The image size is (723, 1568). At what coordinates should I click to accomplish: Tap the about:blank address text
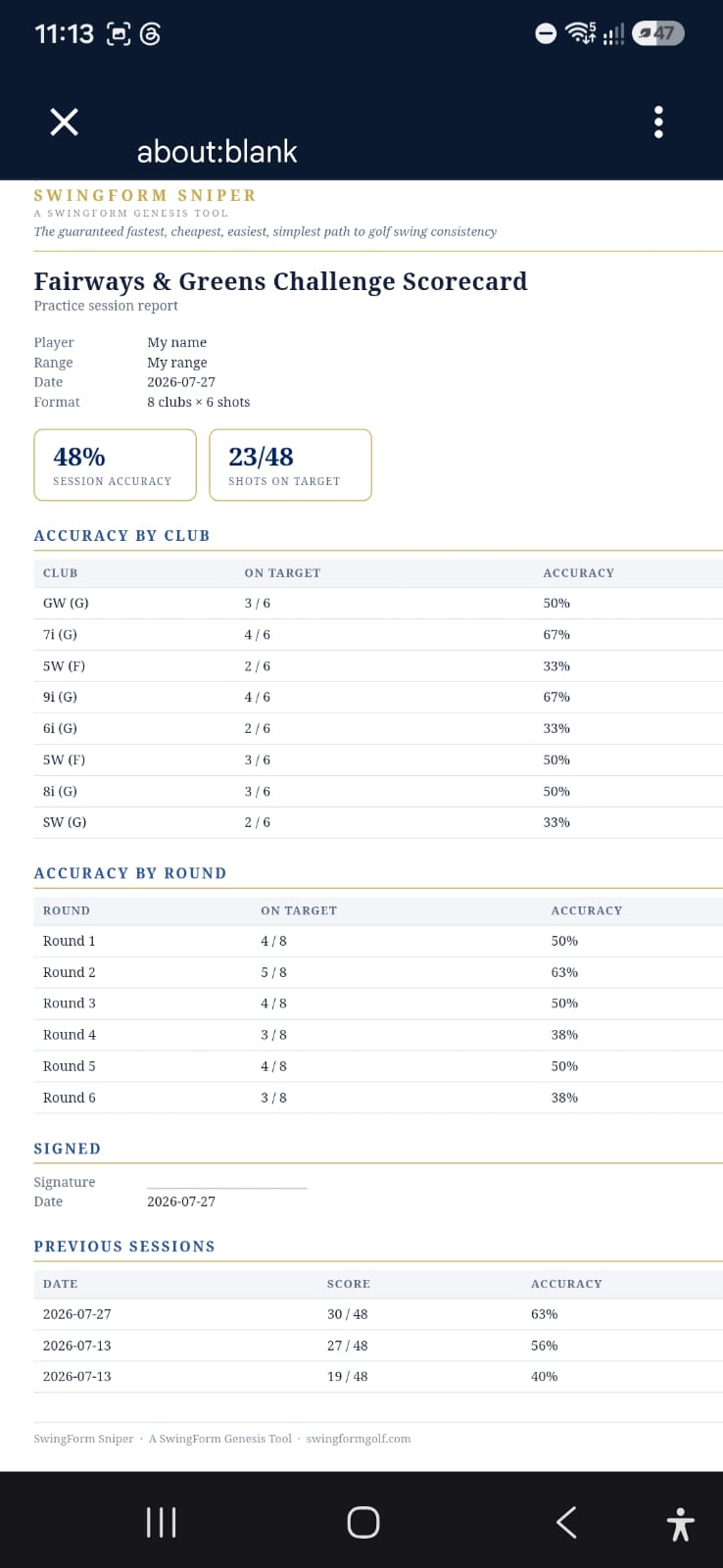(x=217, y=151)
